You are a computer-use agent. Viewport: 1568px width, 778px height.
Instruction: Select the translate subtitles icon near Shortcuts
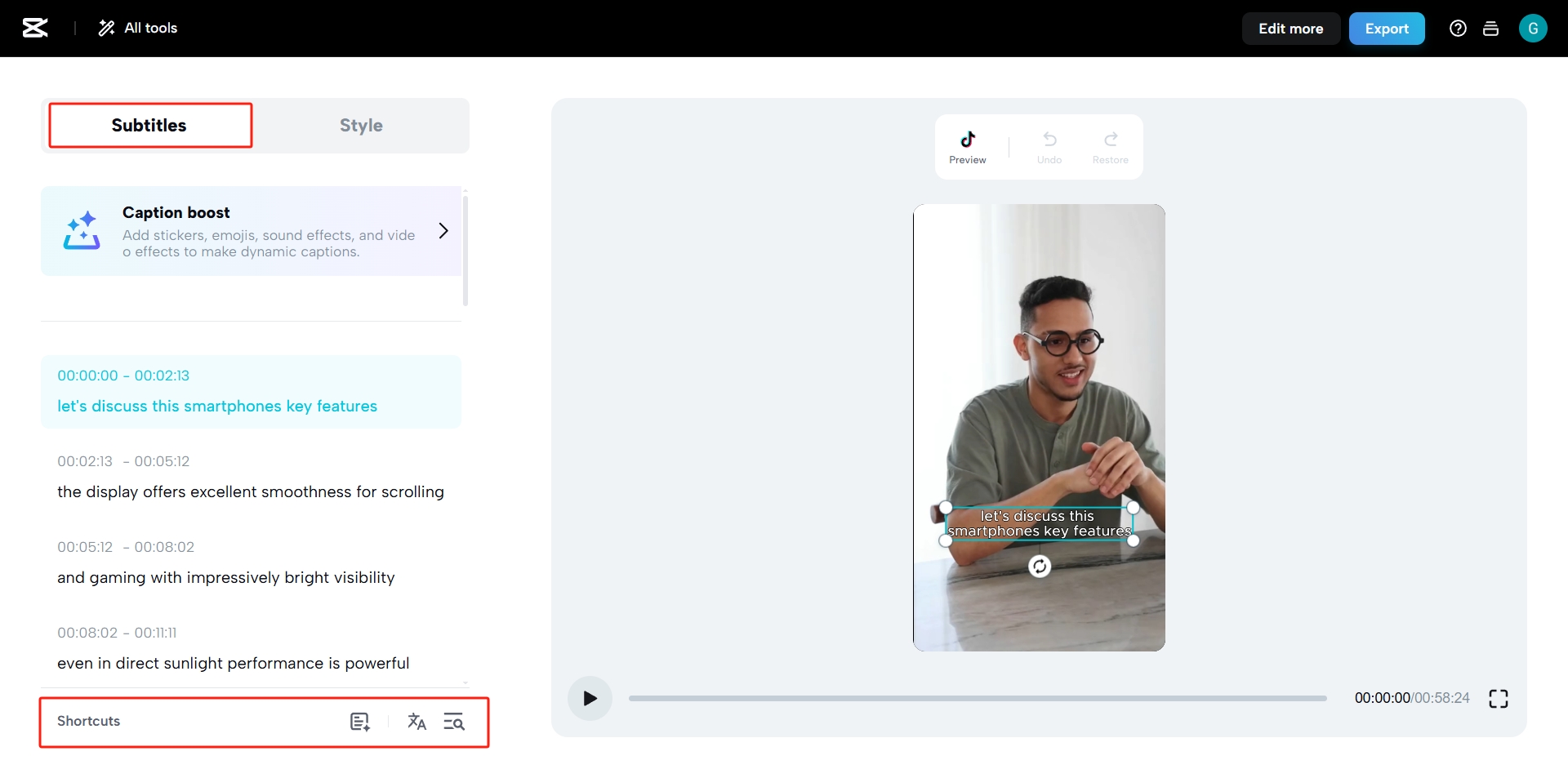[417, 722]
